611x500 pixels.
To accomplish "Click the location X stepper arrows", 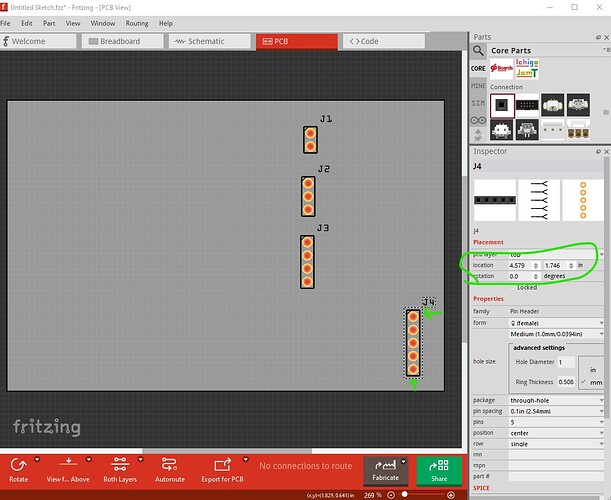I will [x=536, y=265].
